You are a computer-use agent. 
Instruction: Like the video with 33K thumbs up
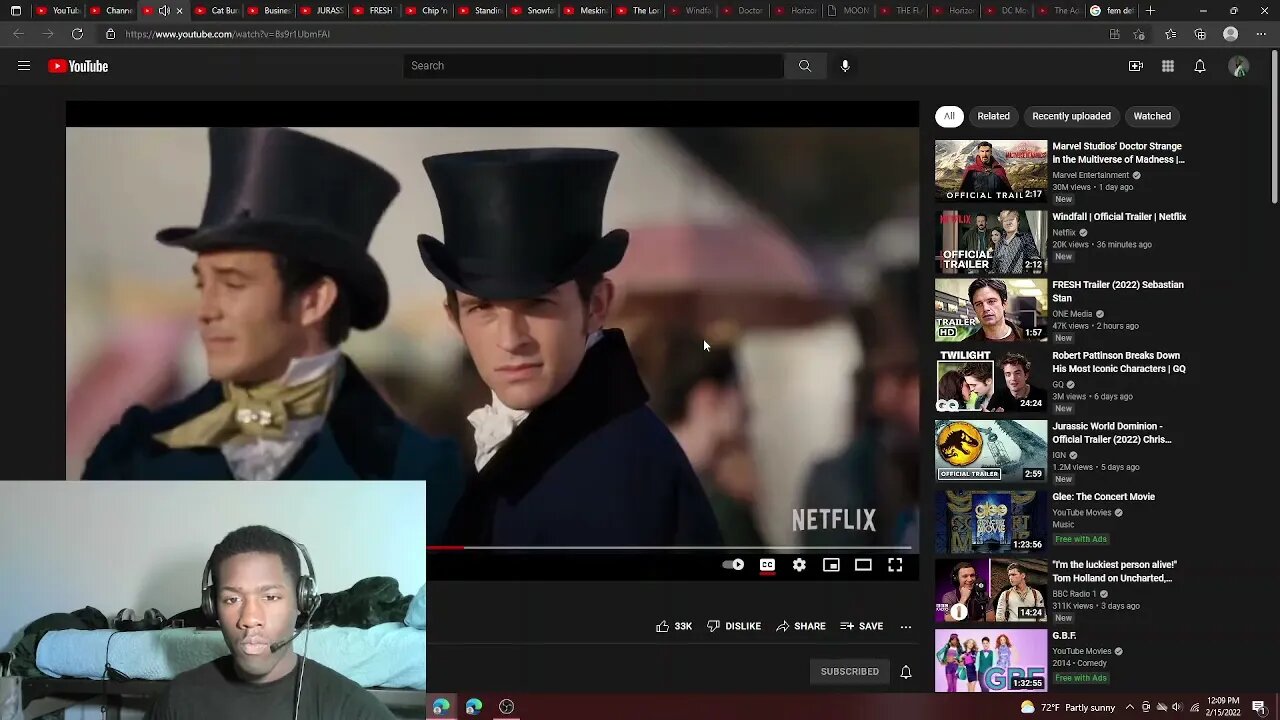coord(674,626)
